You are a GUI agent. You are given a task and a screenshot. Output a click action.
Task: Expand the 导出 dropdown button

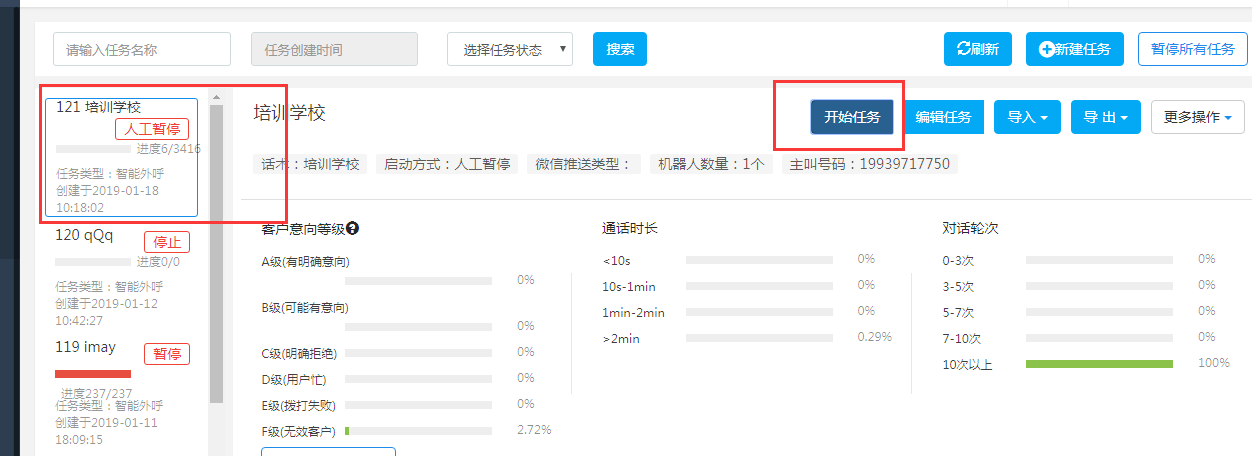point(1105,117)
